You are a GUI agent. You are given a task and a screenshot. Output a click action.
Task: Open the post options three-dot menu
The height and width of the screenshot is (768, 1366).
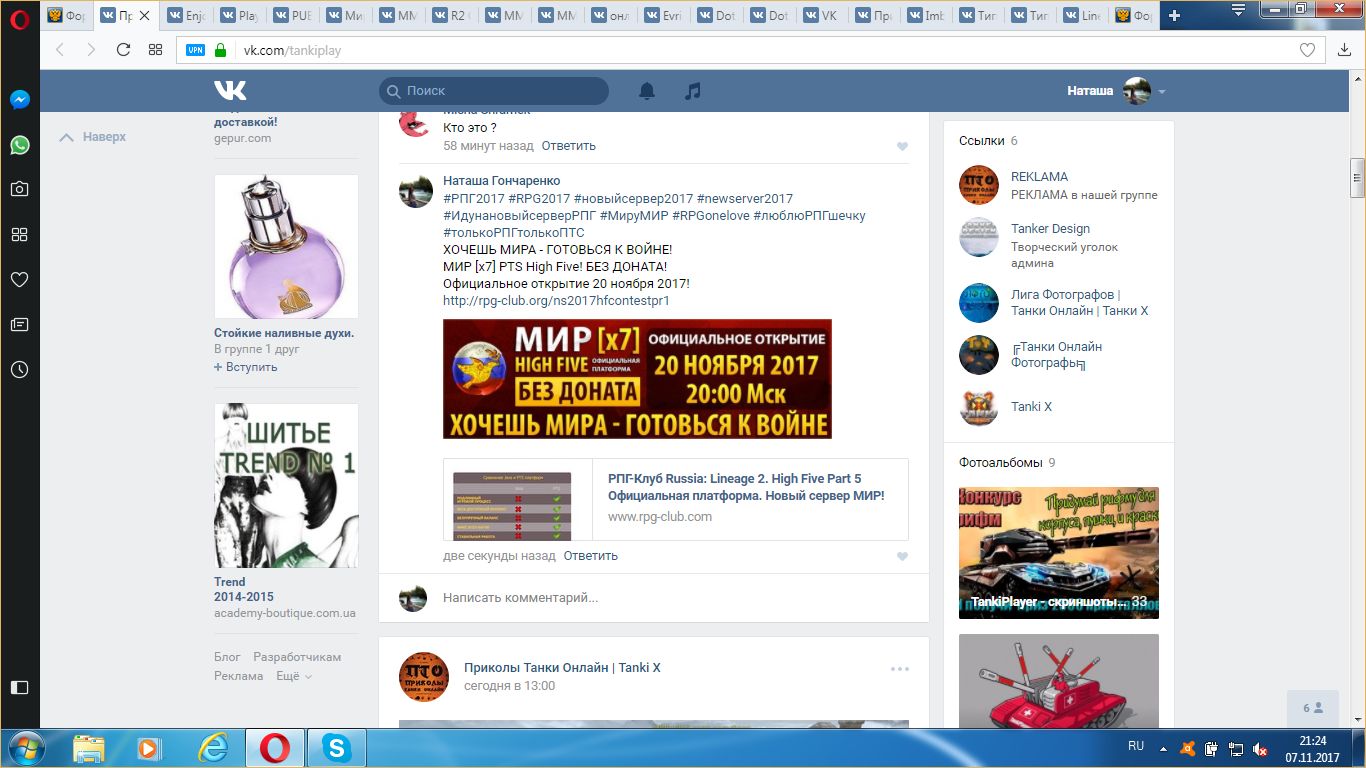coord(900,669)
